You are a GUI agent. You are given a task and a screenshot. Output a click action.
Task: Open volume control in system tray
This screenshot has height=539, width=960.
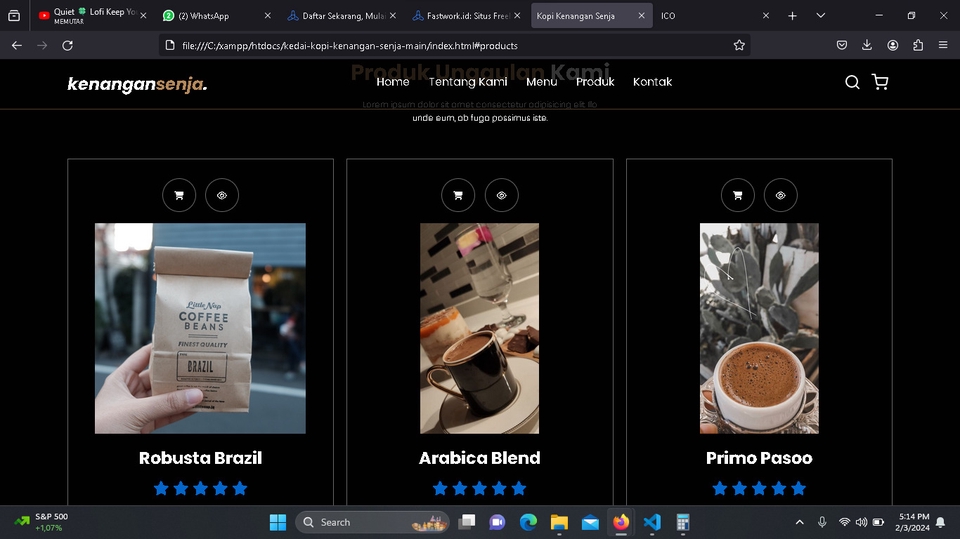click(x=861, y=522)
